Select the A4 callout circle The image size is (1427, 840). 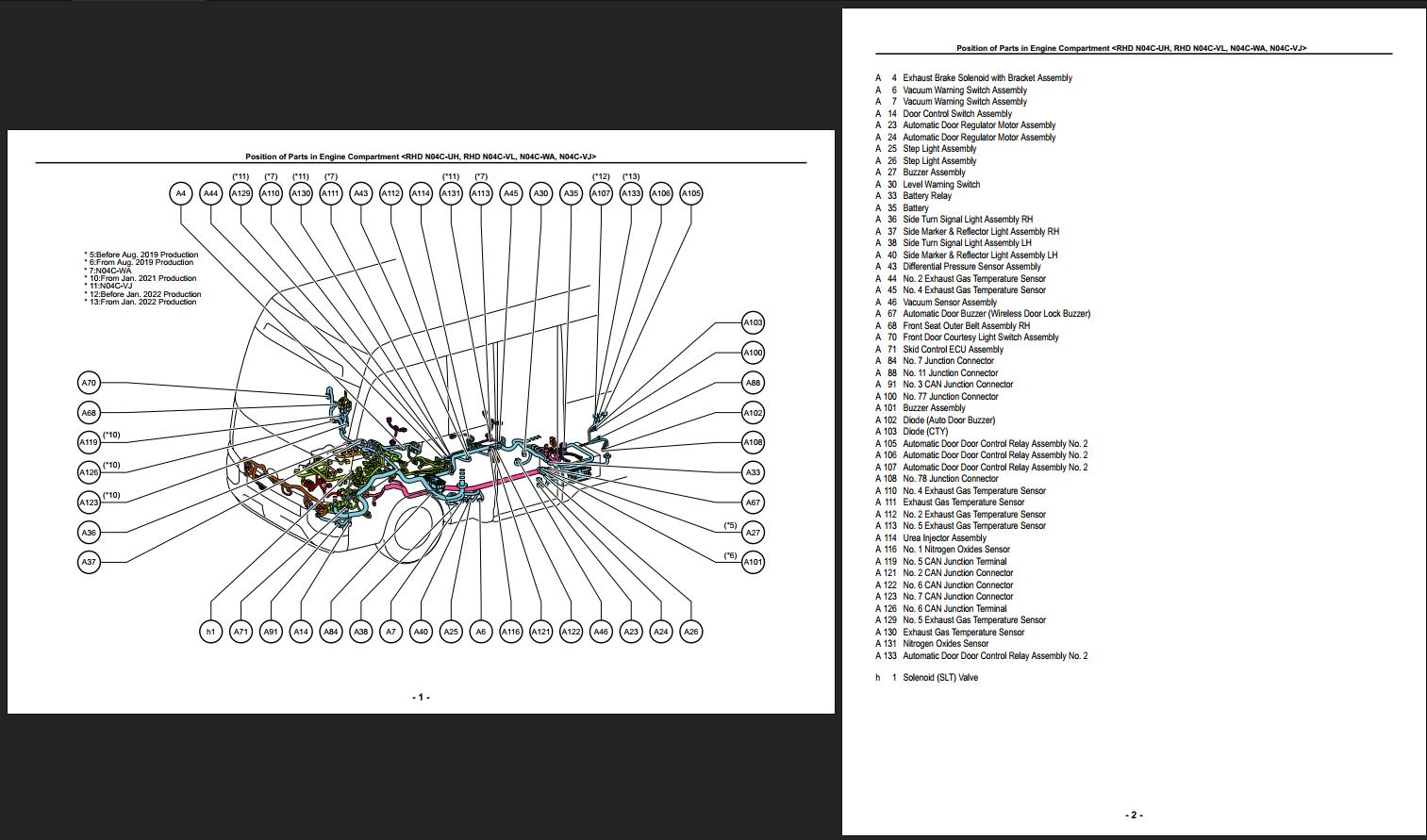click(x=180, y=192)
